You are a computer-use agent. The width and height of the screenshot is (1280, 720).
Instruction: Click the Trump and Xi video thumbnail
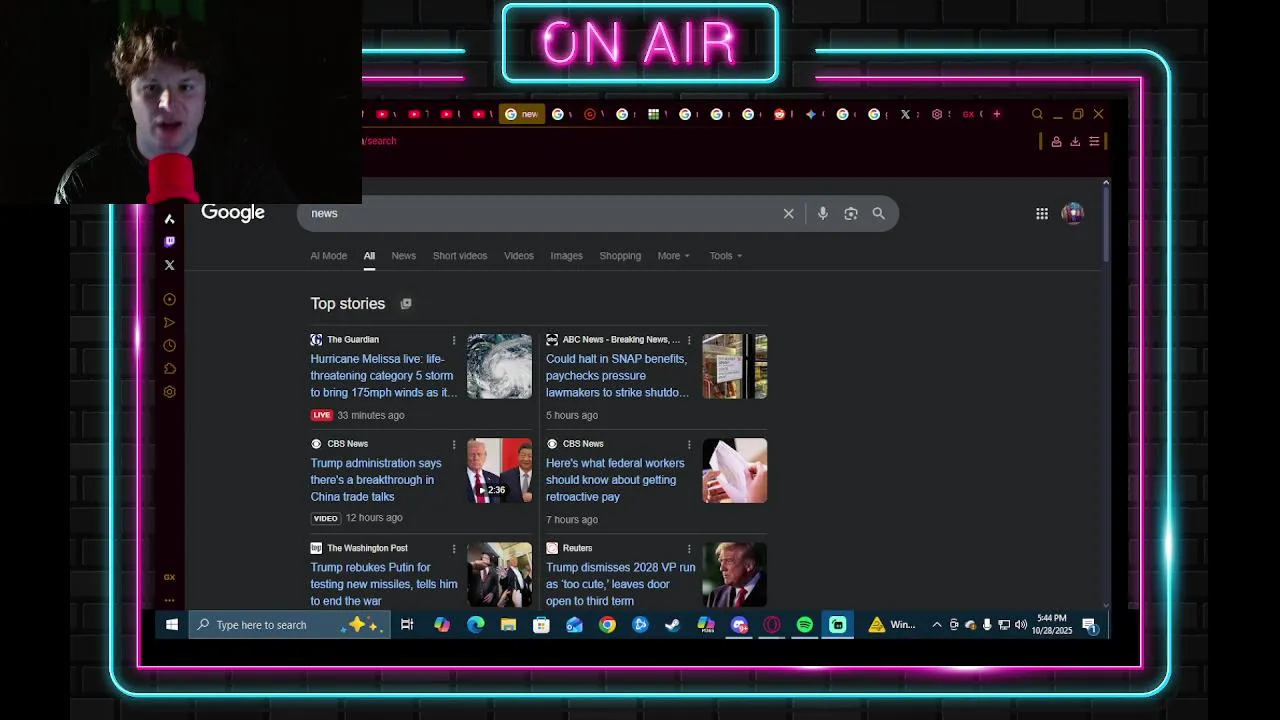click(x=499, y=470)
